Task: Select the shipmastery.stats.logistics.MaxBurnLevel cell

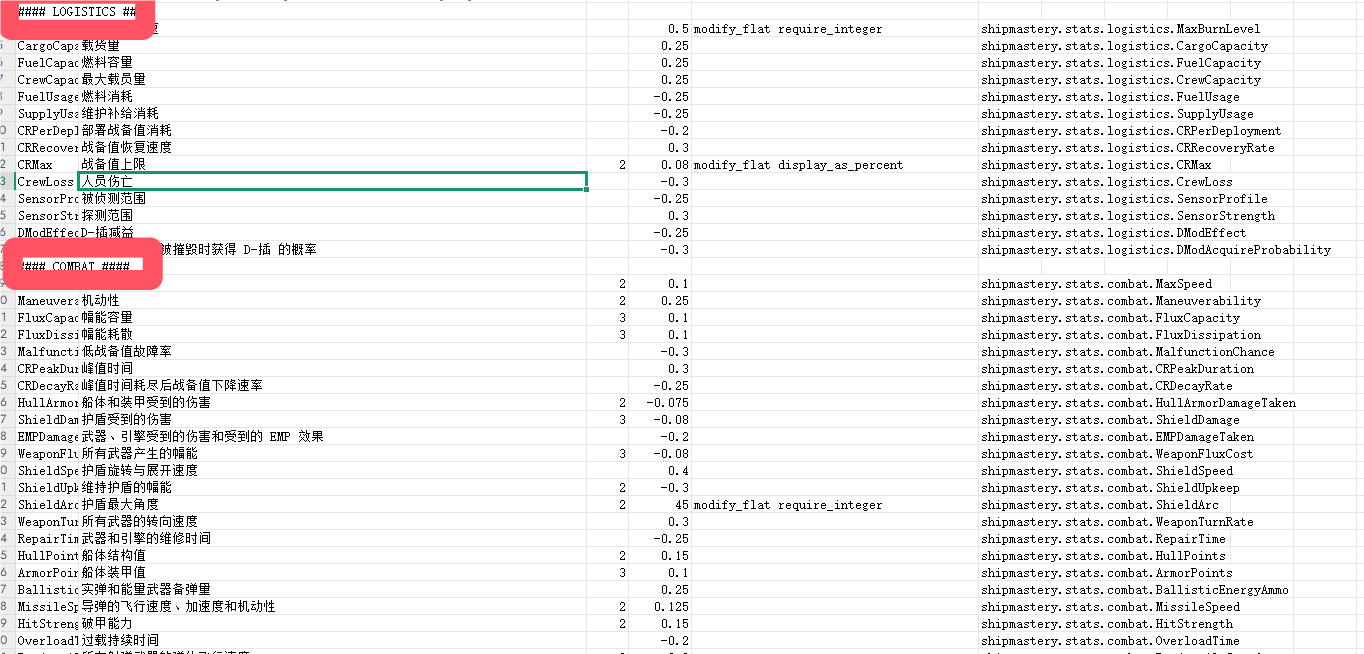Action: pos(1120,29)
